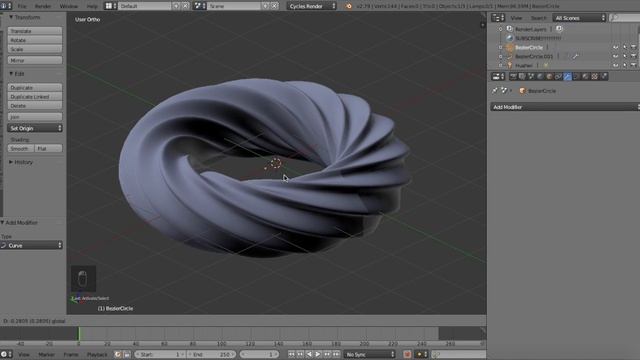
Task: Apply Flat shading
Action: tap(49, 149)
